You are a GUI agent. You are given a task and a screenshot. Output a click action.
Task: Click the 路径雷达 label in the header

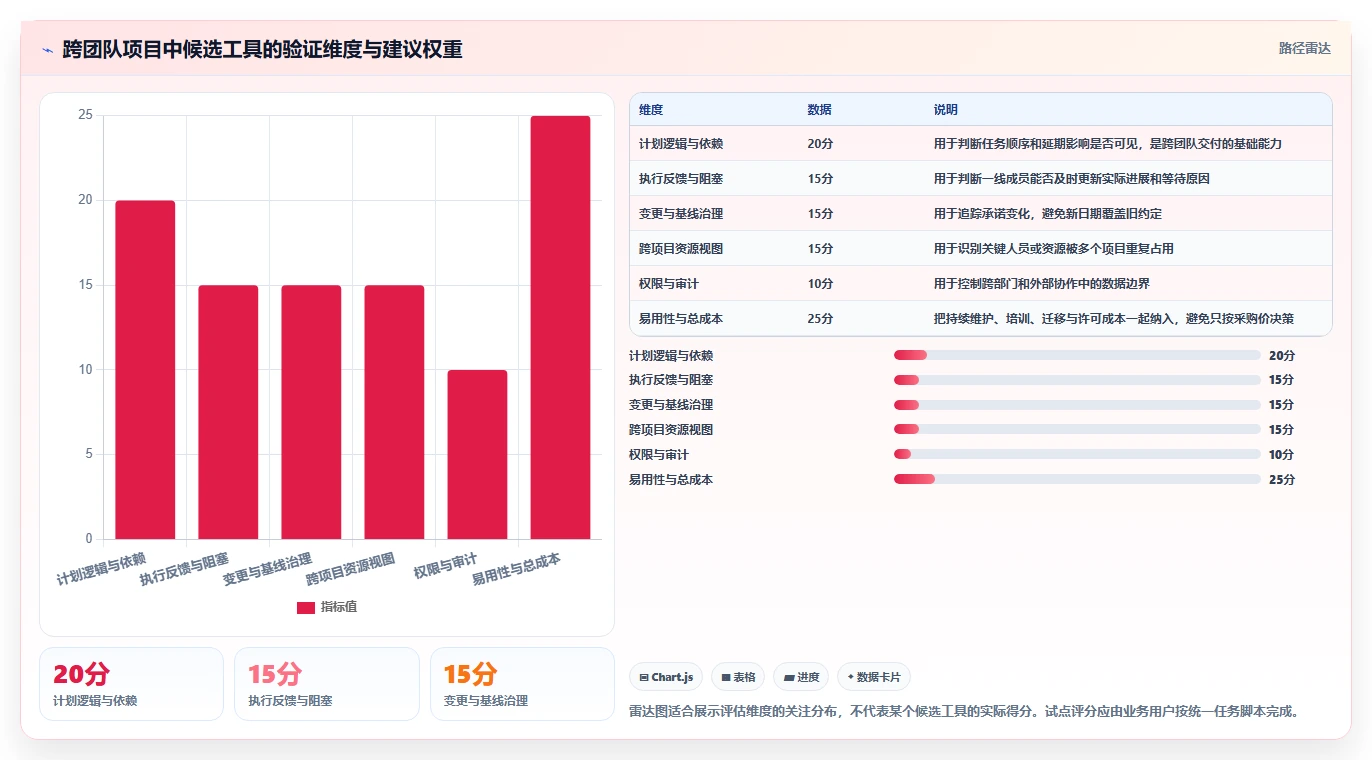click(x=1305, y=48)
